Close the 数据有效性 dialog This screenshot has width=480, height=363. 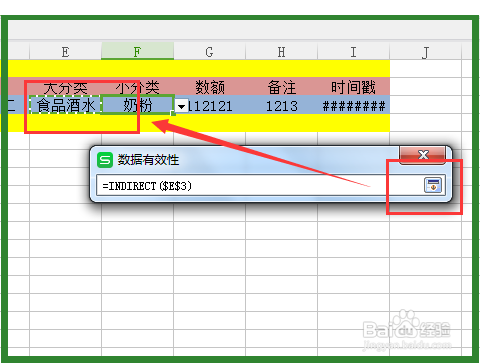tap(423, 155)
